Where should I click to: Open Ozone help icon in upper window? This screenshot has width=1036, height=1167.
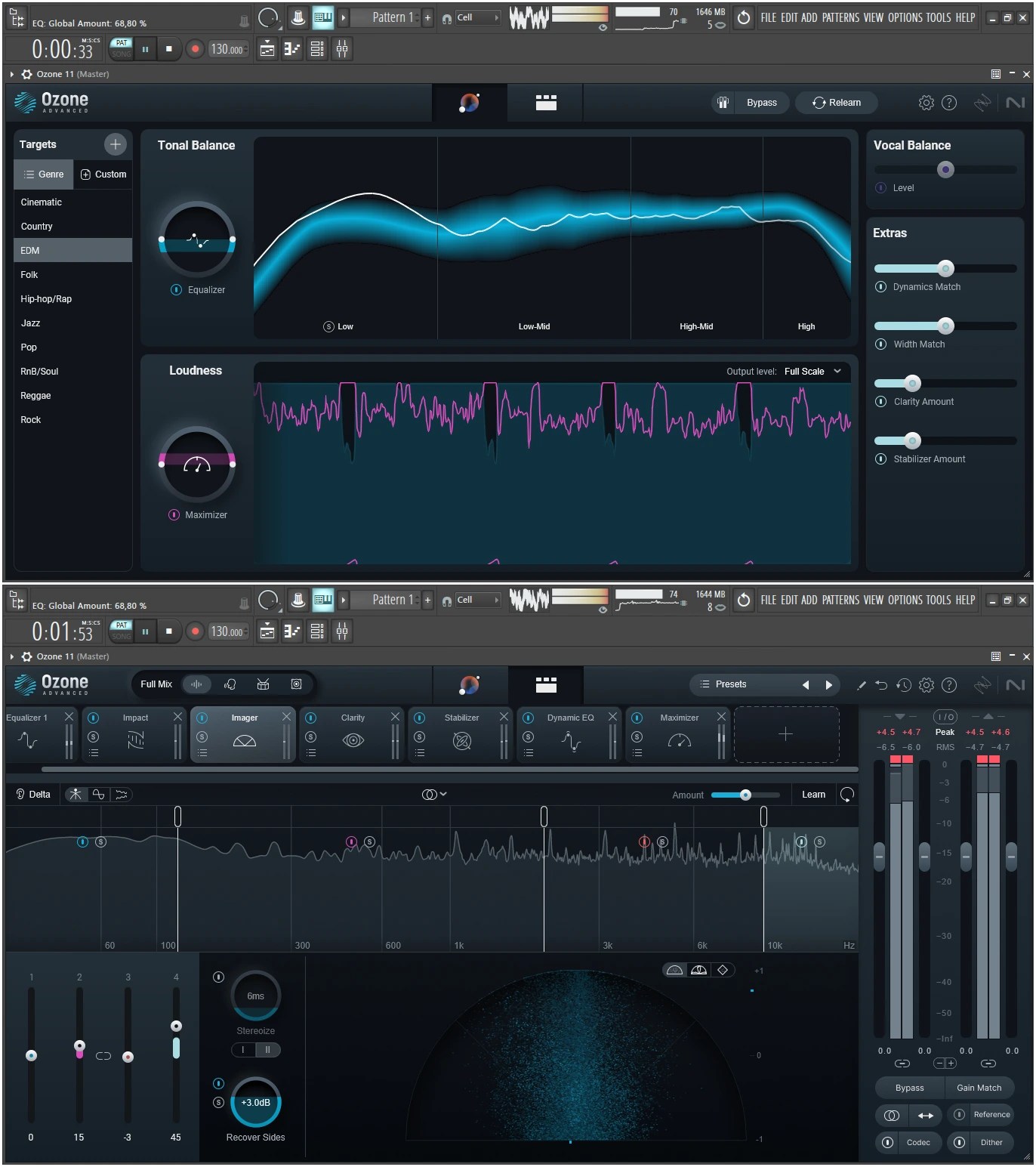click(x=949, y=103)
